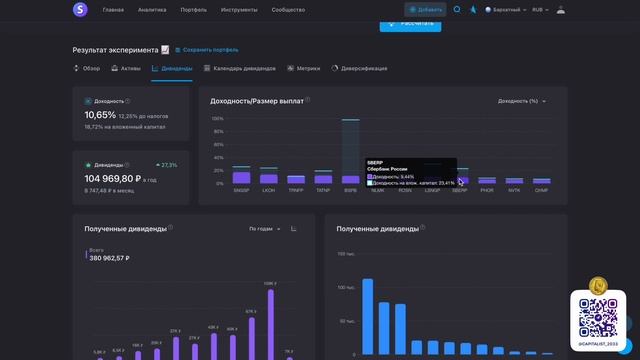Click info icon beside Доходность/Размер выплат title

tap(308, 100)
